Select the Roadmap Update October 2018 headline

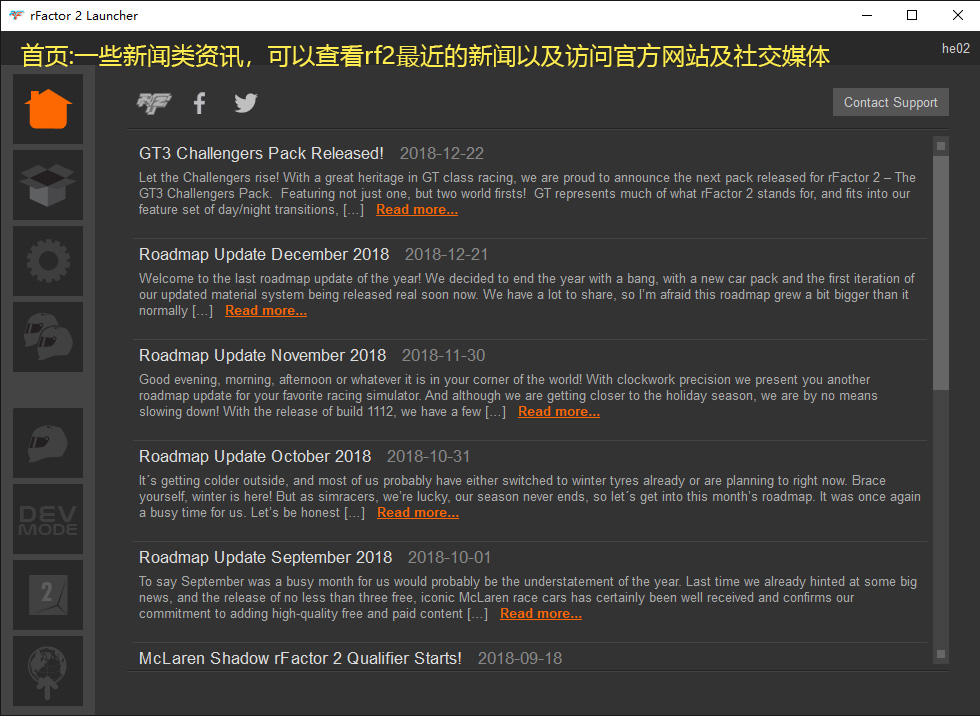pos(255,457)
